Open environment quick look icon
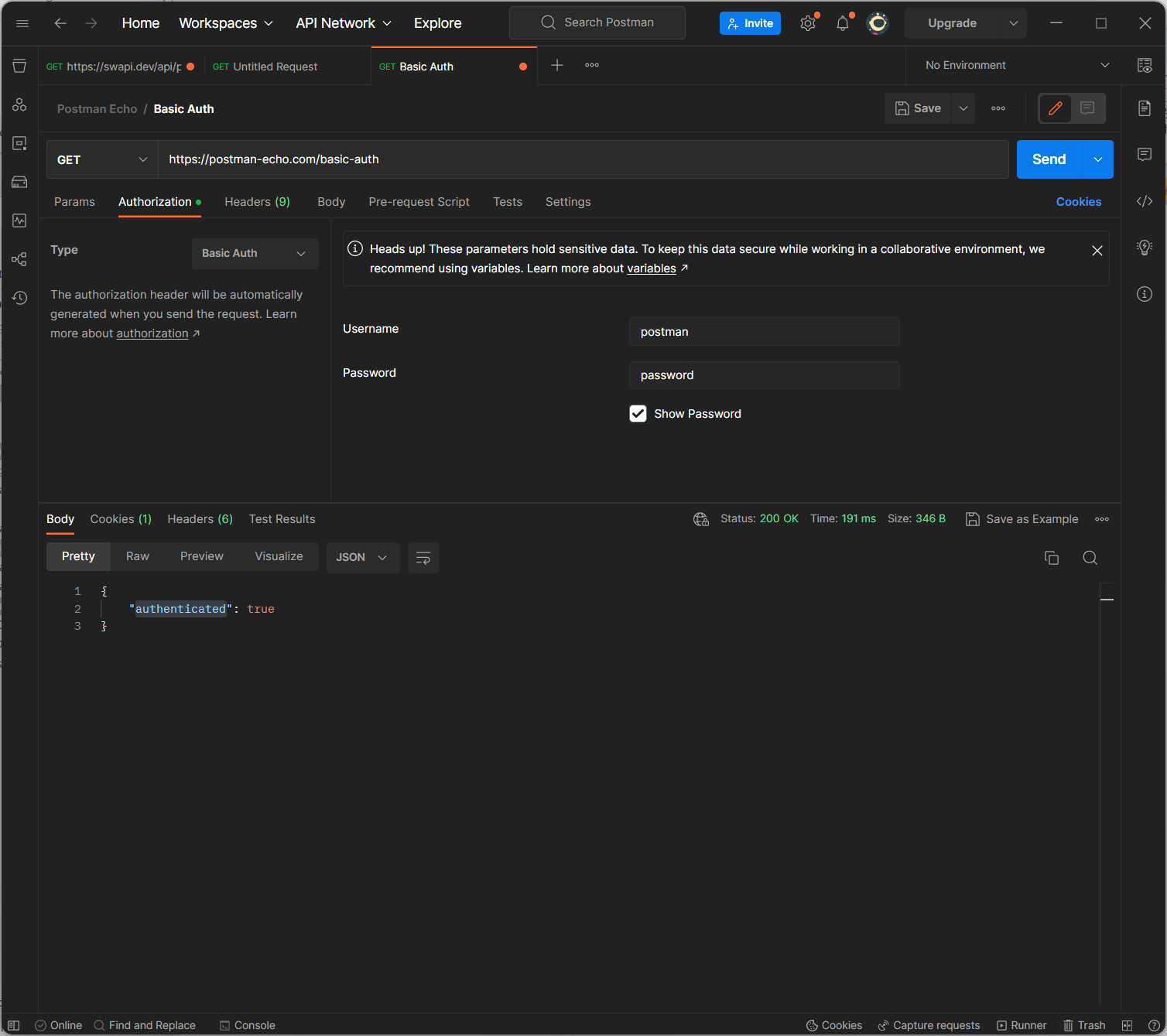The width and height of the screenshot is (1167, 1036). click(1145, 66)
